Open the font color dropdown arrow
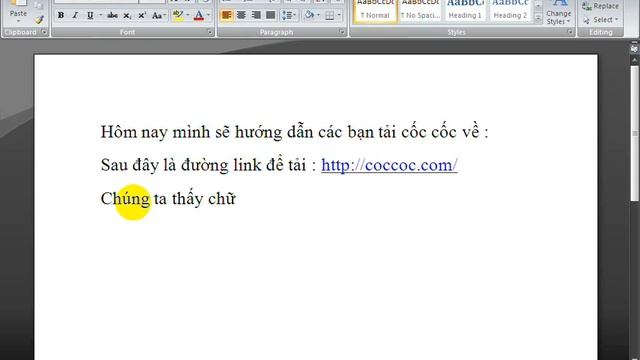The height and width of the screenshot is (360, 640). (209, 16)
